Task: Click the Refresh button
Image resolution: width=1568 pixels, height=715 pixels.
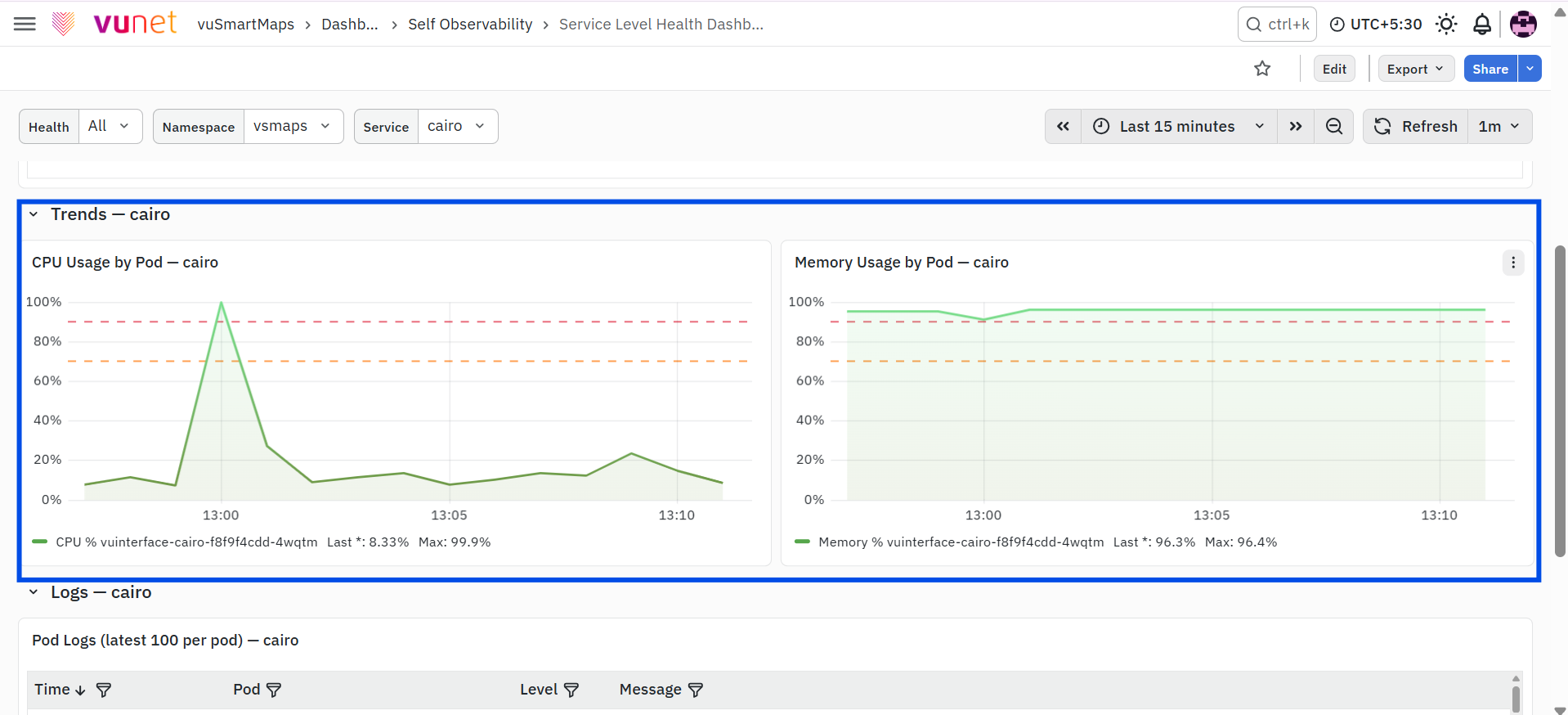Action: [x=1416, y=126]
